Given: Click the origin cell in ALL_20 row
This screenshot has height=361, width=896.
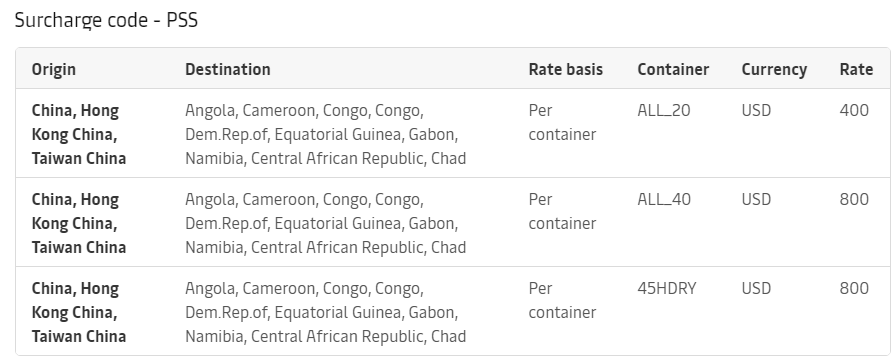Looking at the screenshot, I should (x=79, y=134).
